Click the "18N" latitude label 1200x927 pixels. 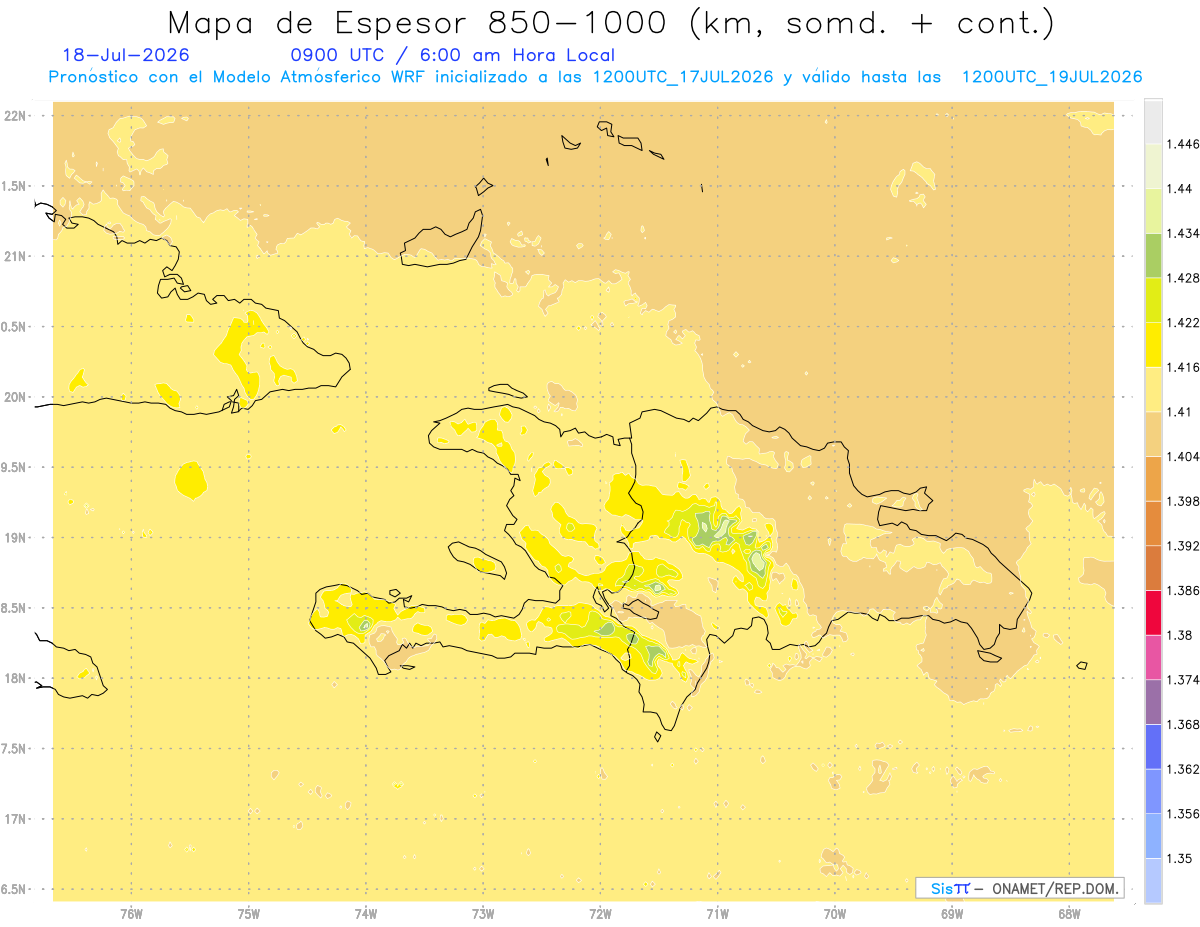pyautogui.click(x=15, y=678)
